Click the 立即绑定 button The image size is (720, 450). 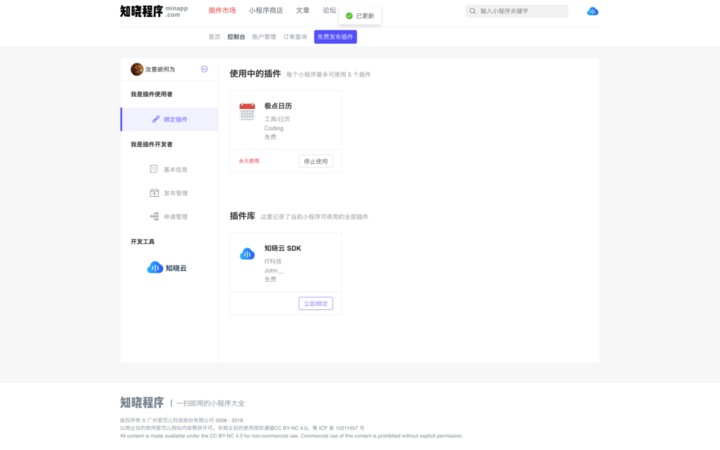pyautogui.click(x=316, y=304)
